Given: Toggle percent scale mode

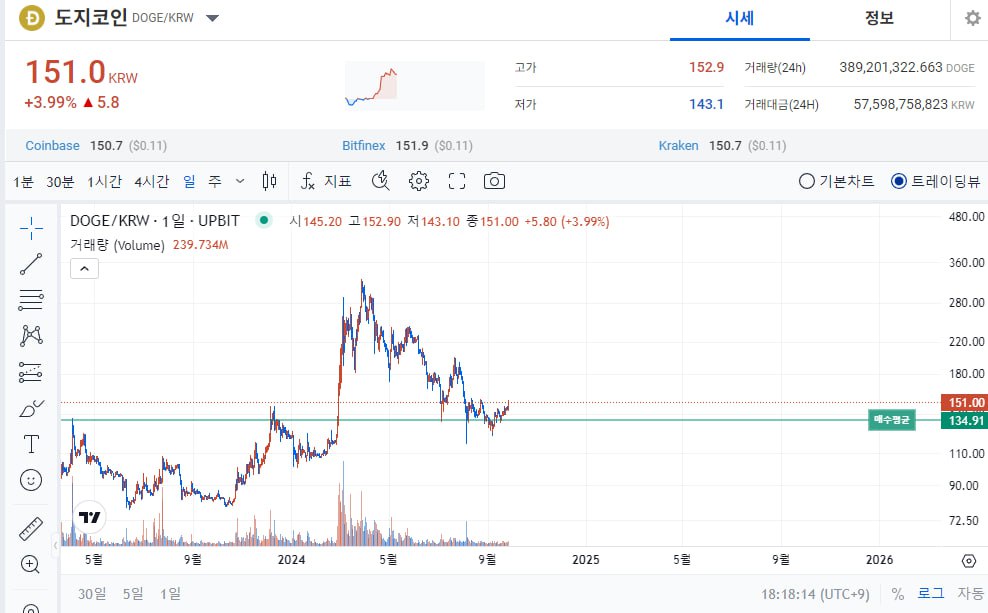Looking at the screenshot, I should [898, 594].
